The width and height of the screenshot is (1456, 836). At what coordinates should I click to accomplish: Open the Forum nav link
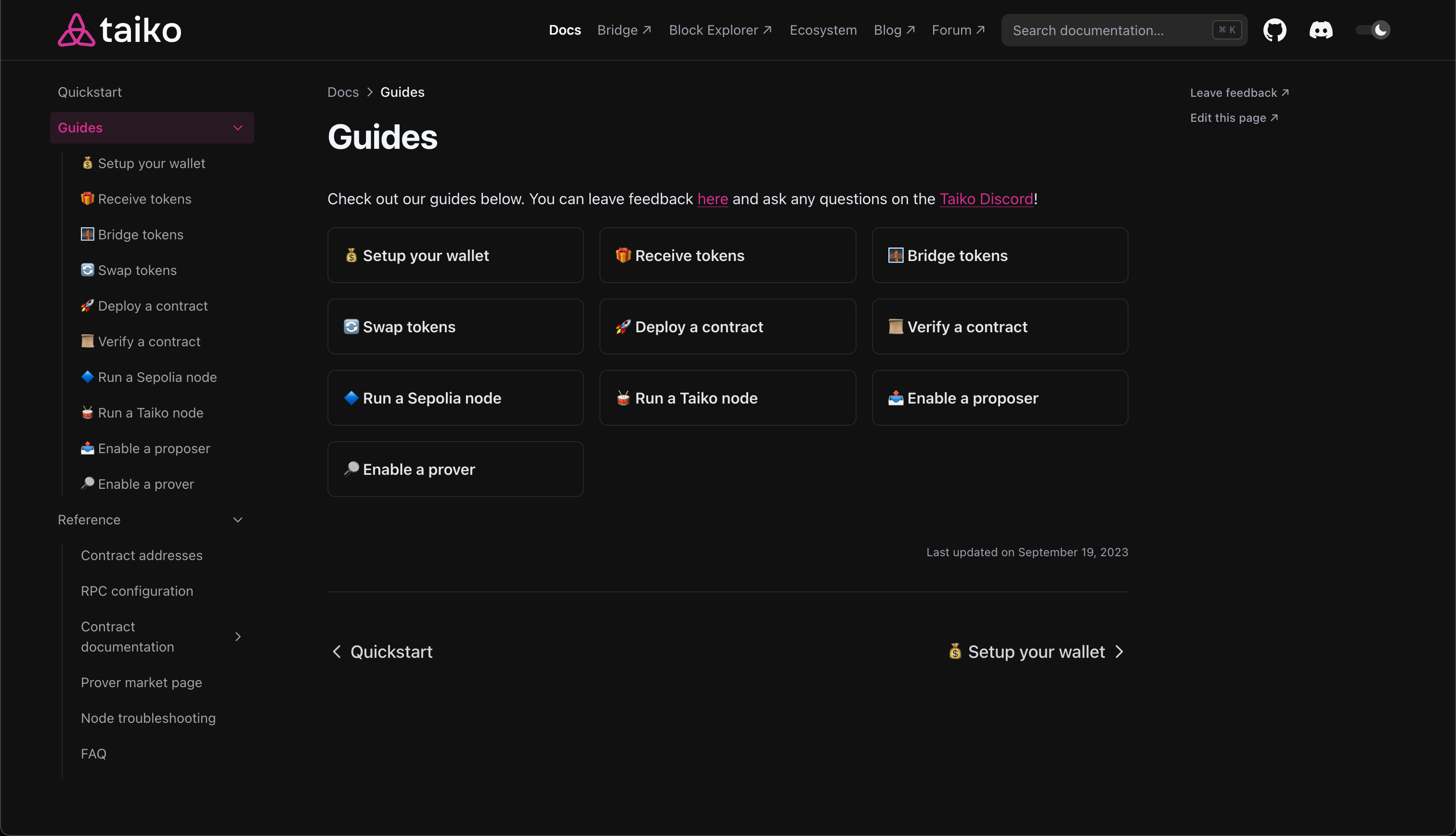(959, 30)
